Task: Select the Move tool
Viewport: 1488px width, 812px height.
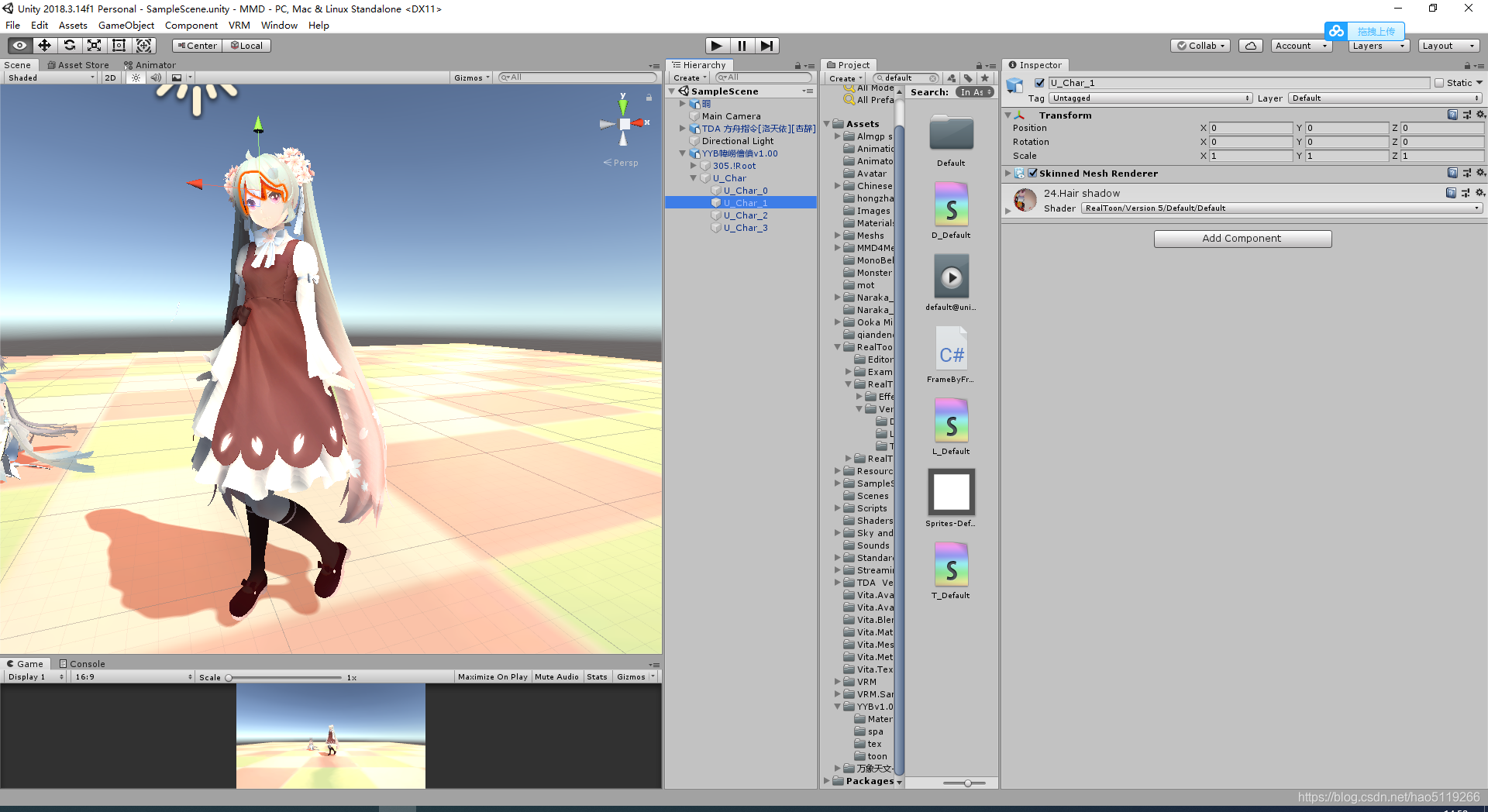Action: click(x=44, y=45)
